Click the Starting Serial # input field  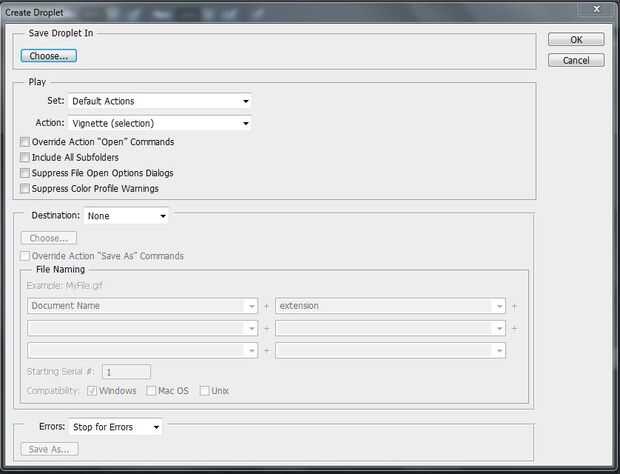[126, 372]
